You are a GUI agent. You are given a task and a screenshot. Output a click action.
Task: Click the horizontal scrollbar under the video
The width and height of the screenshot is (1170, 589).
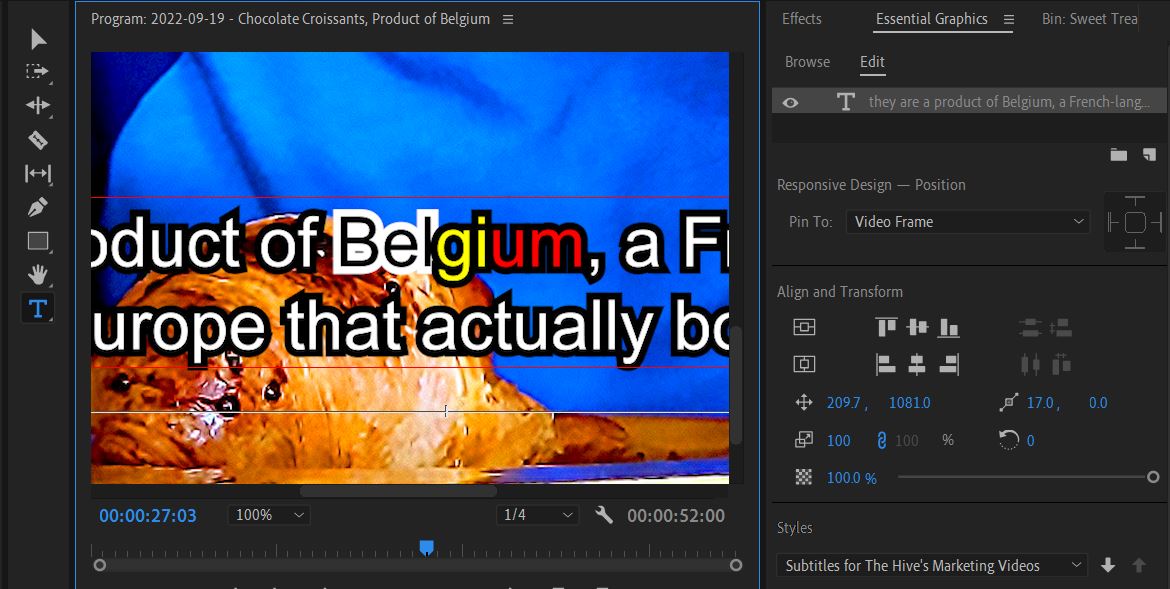tap(398, 491)
